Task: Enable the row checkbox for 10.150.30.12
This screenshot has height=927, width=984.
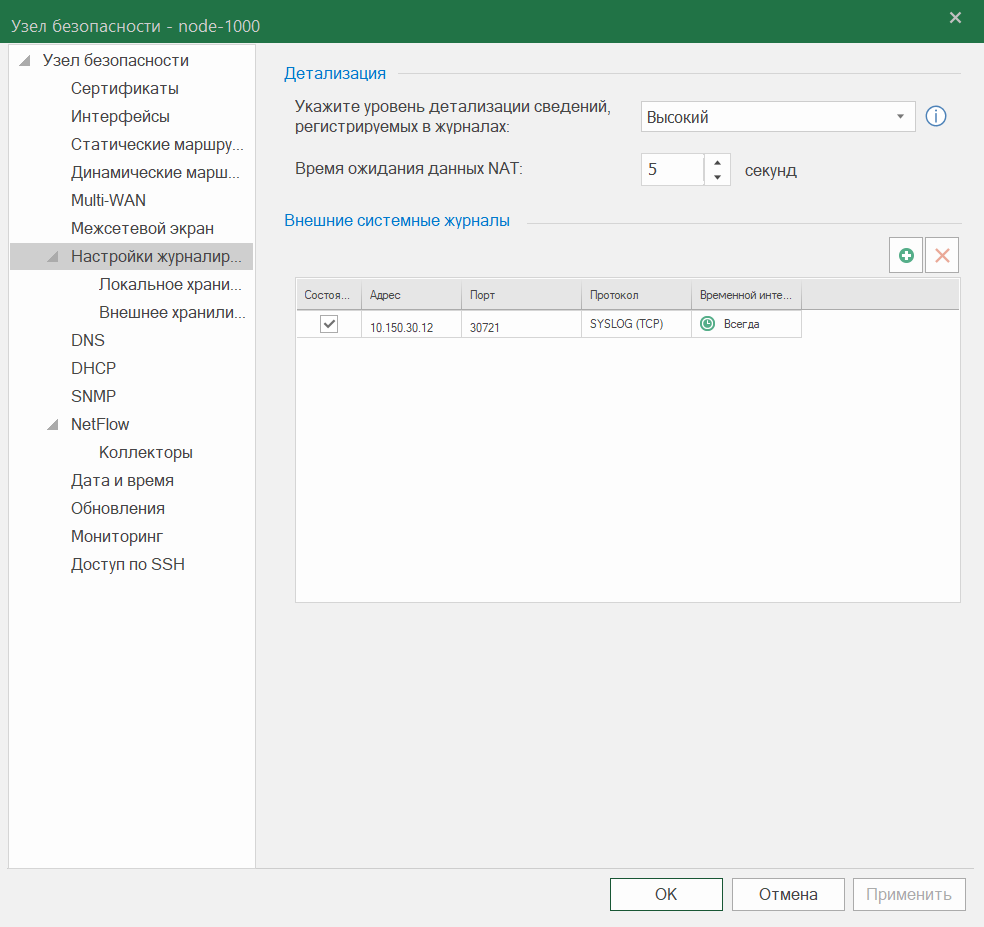Action: click(329, 323)
